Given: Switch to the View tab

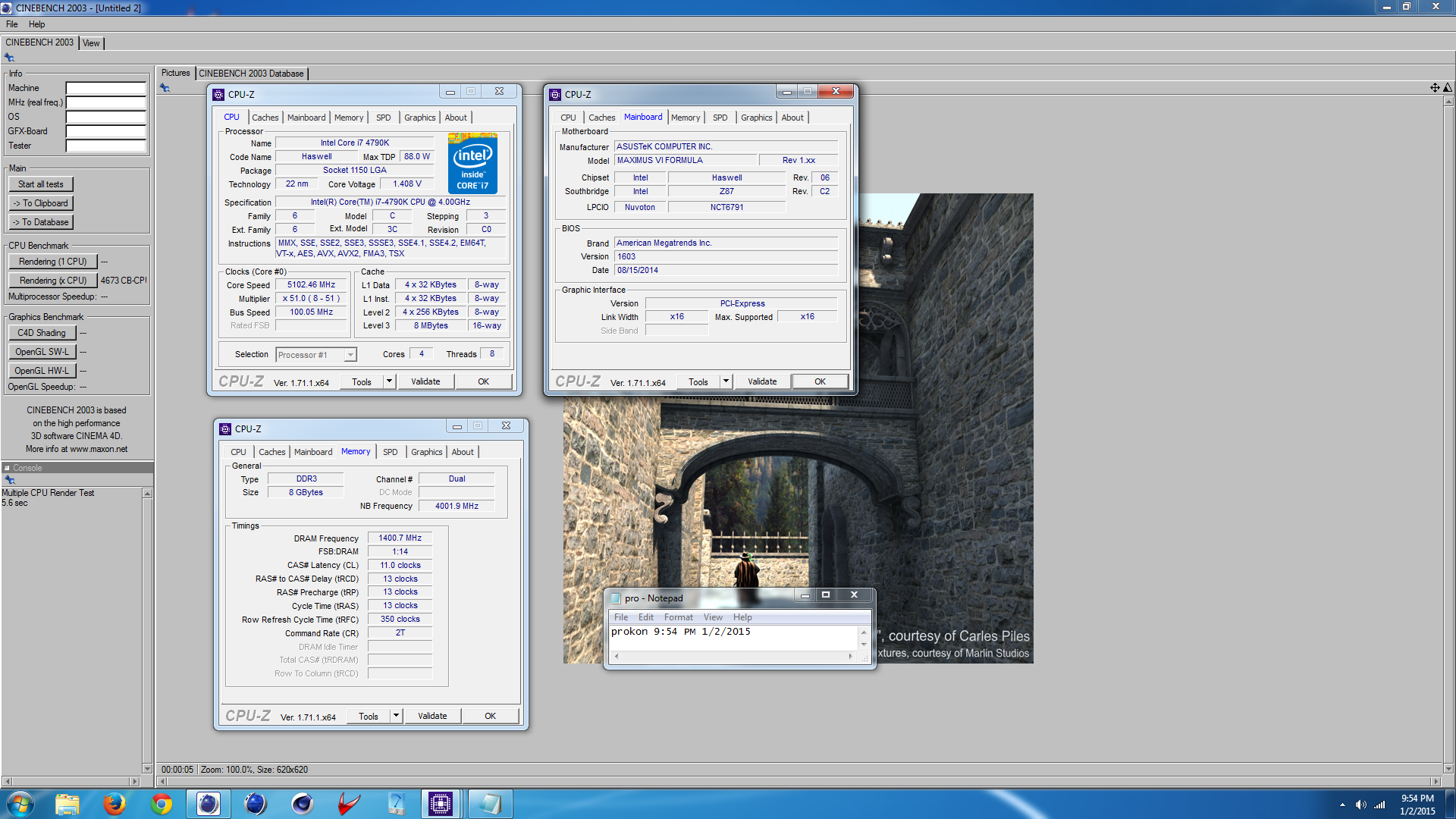Looking at the screenshot, I should [x=91, y=43].
